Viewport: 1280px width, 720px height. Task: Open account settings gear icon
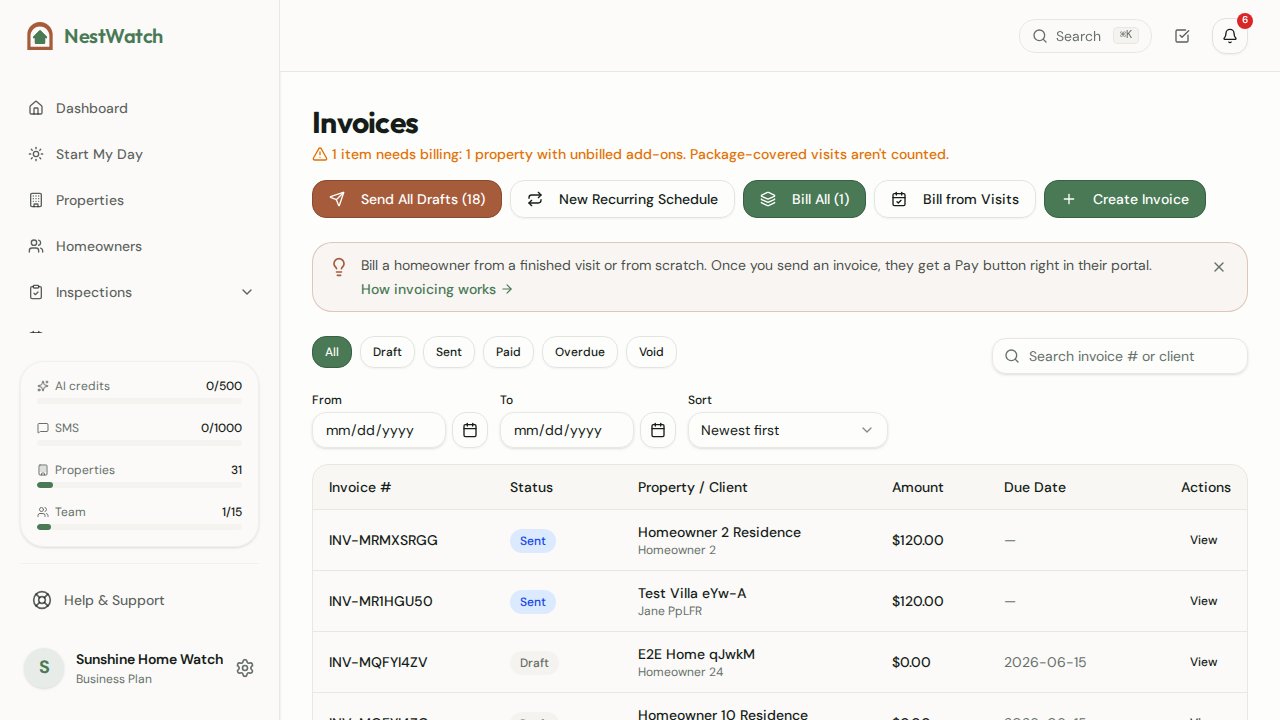(x=245, y=668)
